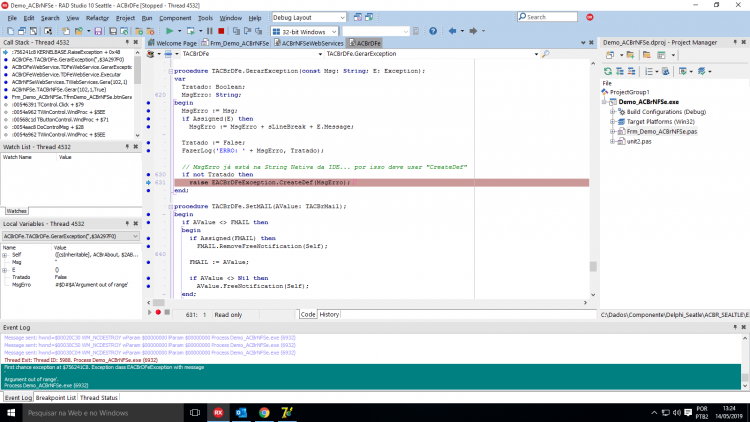The height and width of the screenshot is (422, 750).
Task: Click Remove file from project icon
Action: coord(150,31)
